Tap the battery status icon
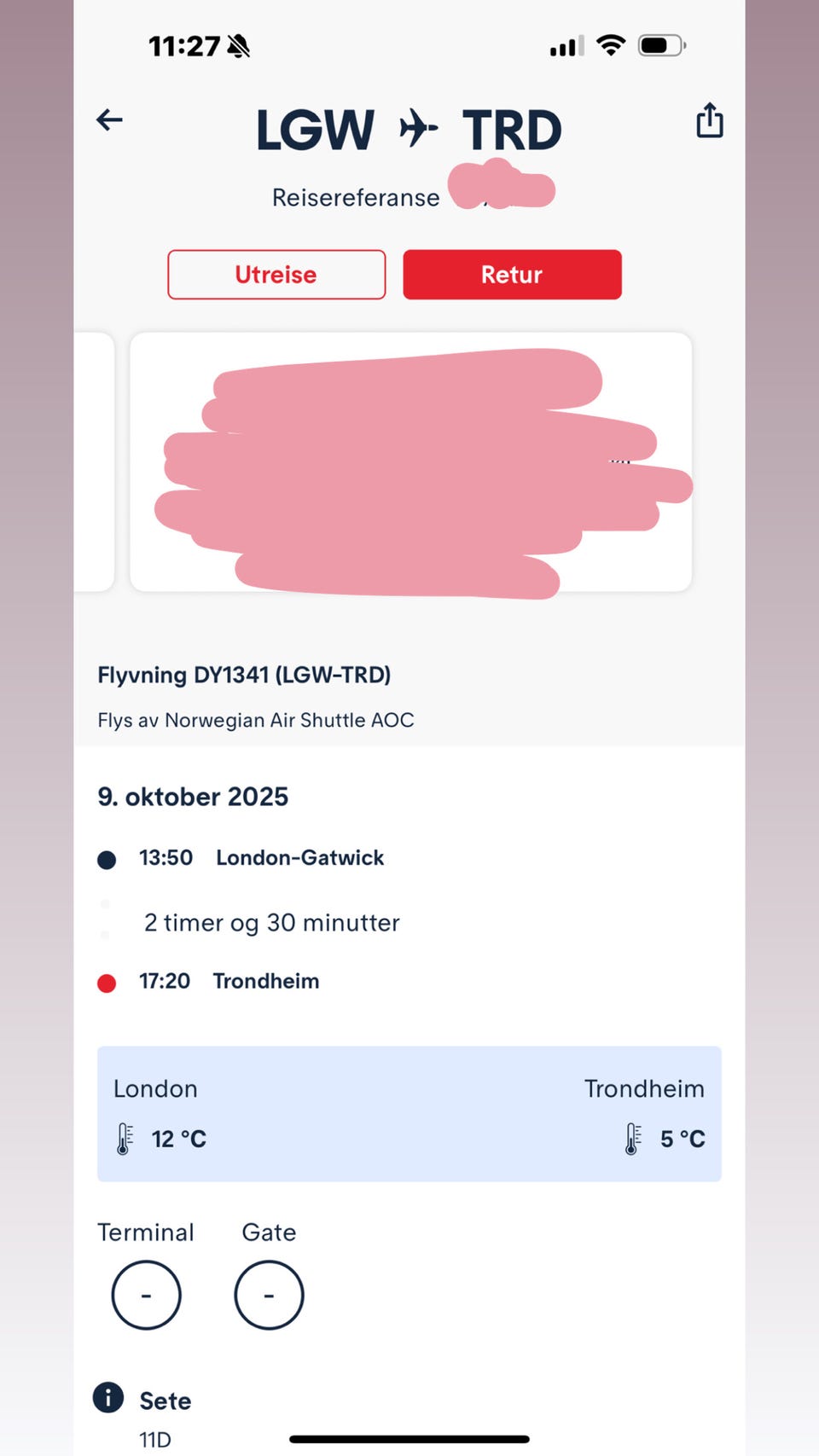 click(661, 45)
